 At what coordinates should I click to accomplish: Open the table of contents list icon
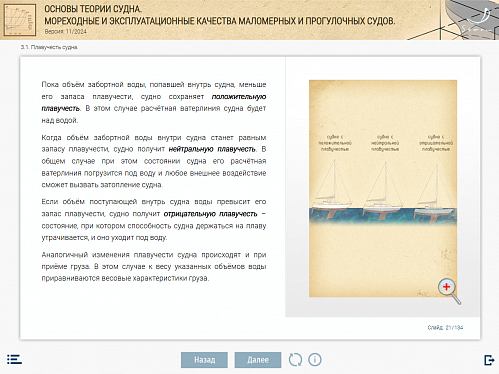point(14,359)
